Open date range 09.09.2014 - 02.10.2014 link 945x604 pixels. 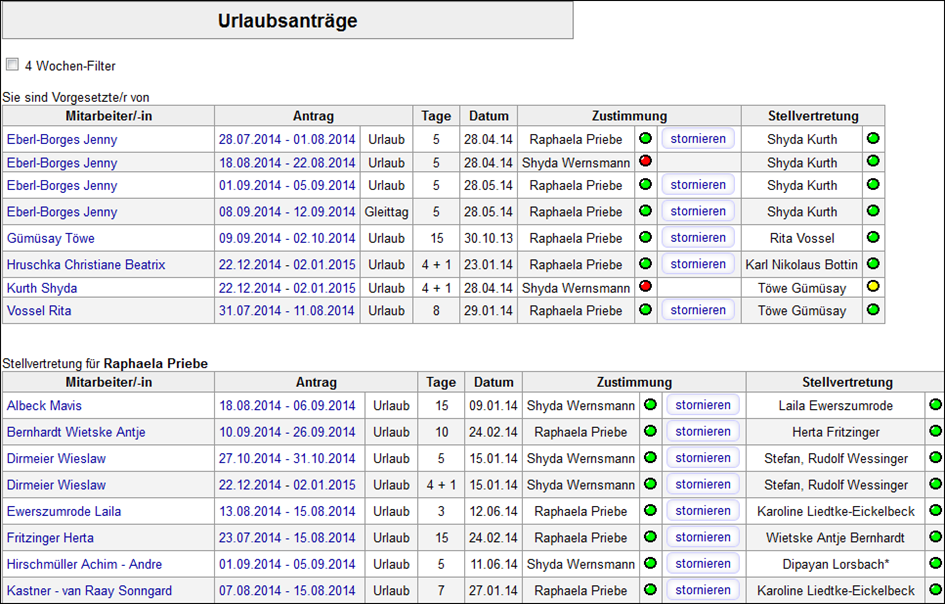(x=287, y=238)
